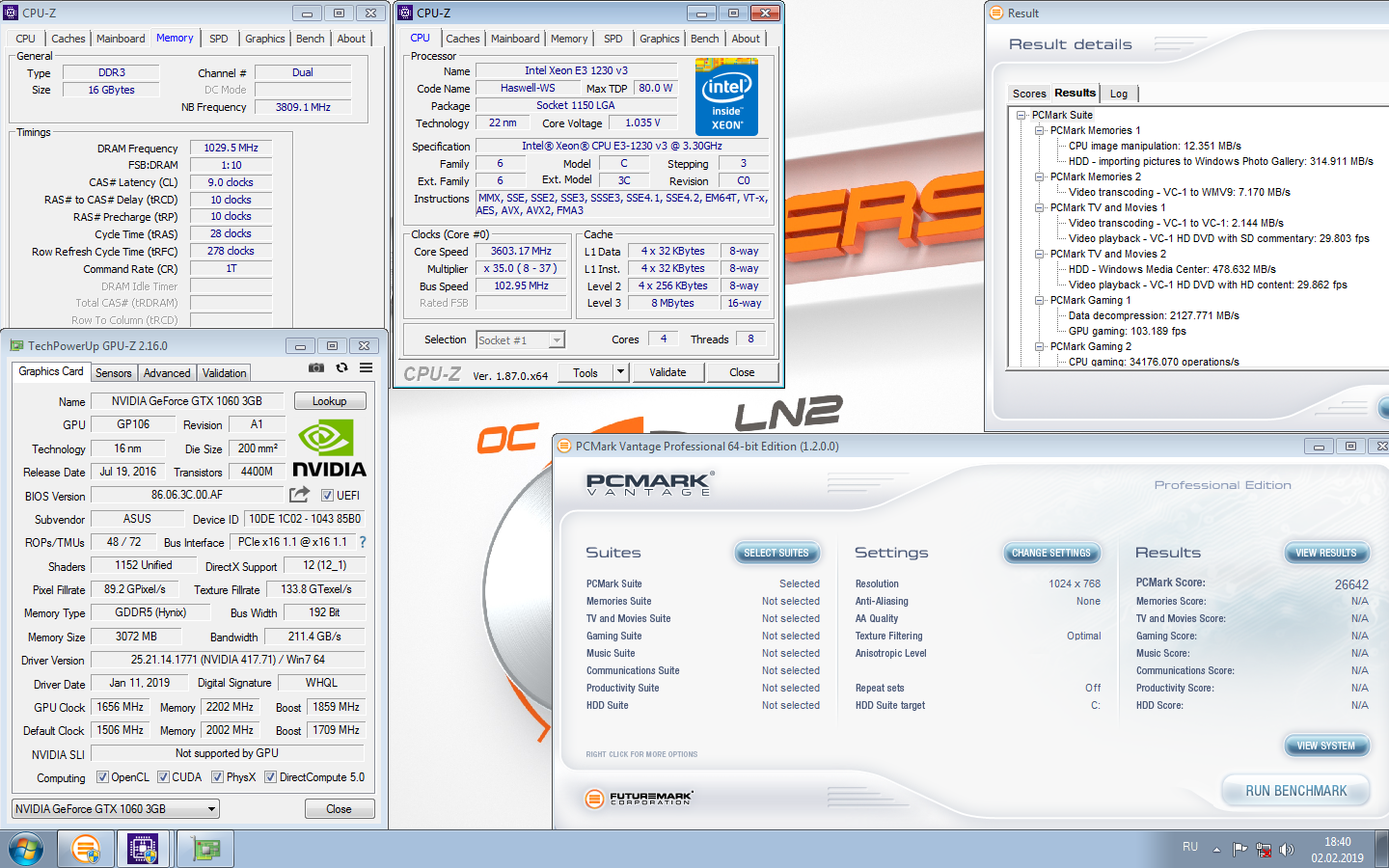Click the GPU-Z title bar app icon
1389x868 pixels.
coord(16,345)
